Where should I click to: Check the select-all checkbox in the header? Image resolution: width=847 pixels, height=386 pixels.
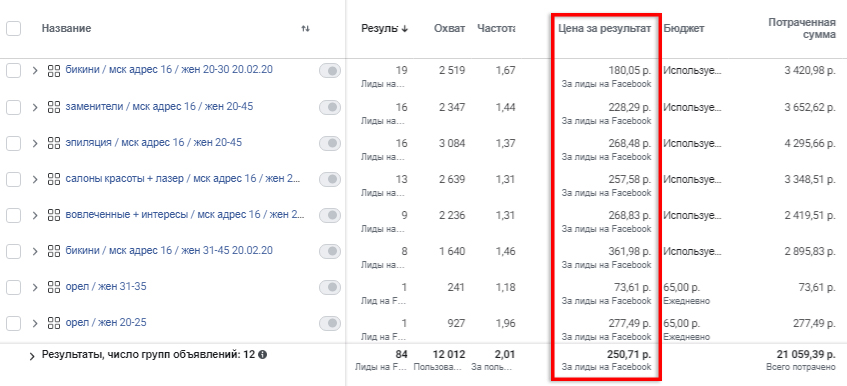pyautogui.click(x=14, y=29)
